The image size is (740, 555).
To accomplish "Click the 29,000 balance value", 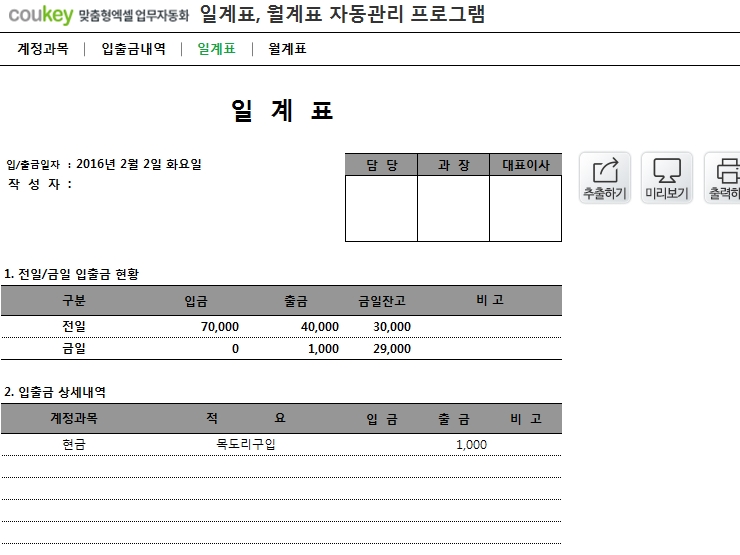I will [x=392, y=349].
